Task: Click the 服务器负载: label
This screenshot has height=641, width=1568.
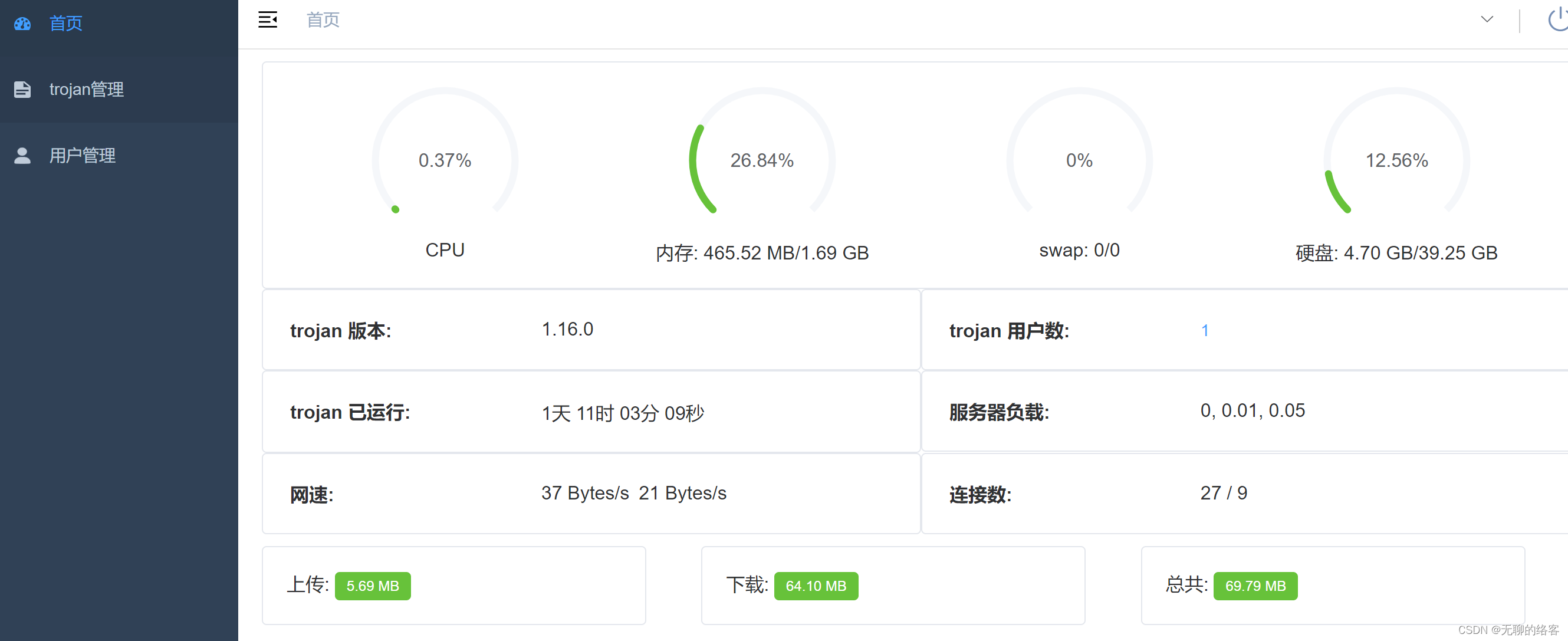Action: point(999,412)
